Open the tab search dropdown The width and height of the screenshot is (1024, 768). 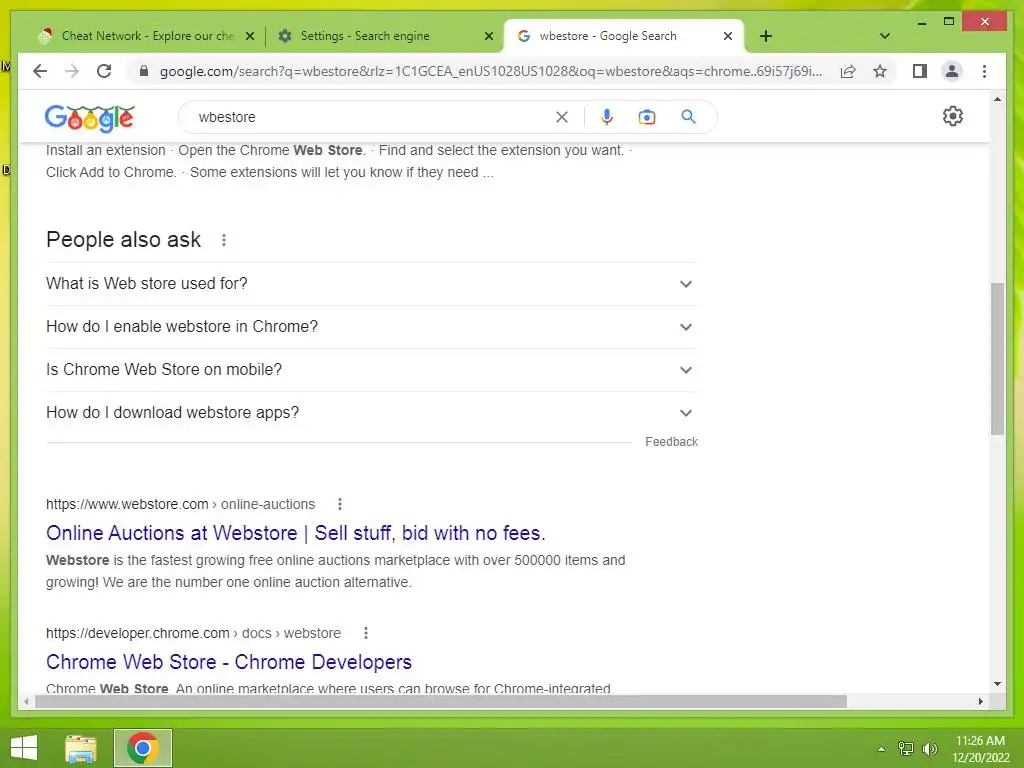884,36
